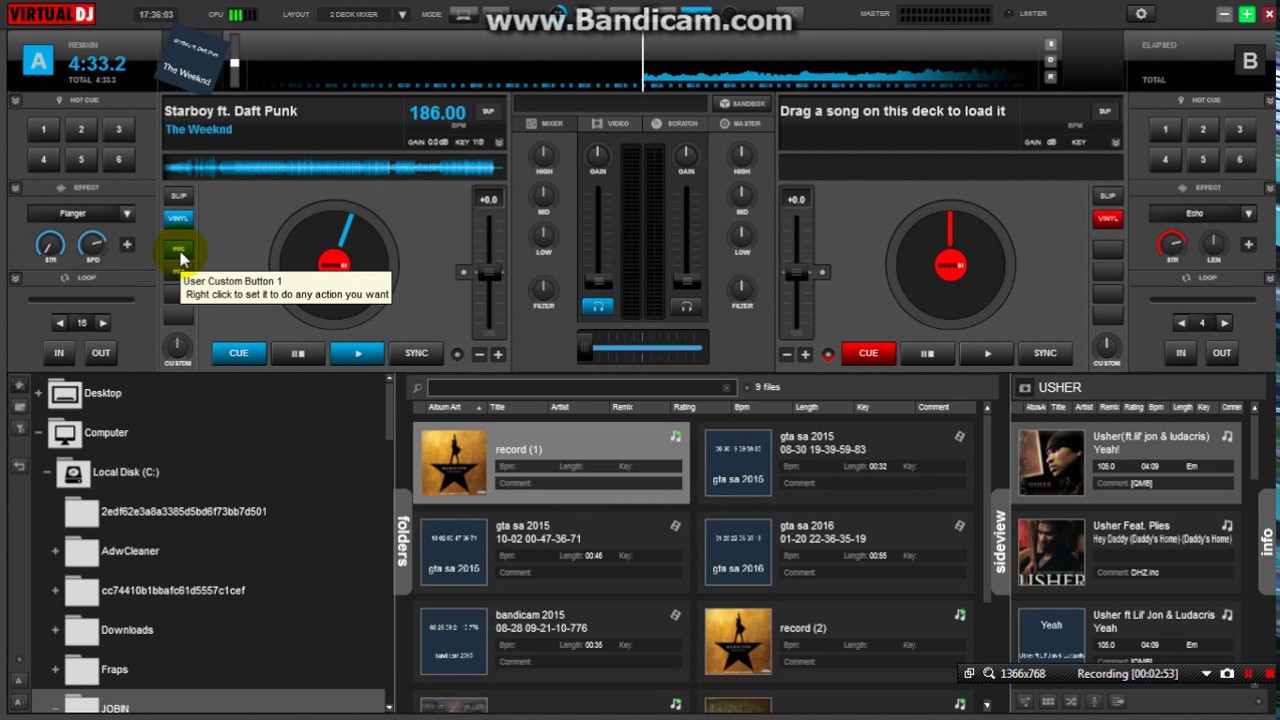Image resolution: width=1280 pixels, height=720 pixels.
Task: Toggle deck A headphone cue (PFL)
Action: (598, 307)
